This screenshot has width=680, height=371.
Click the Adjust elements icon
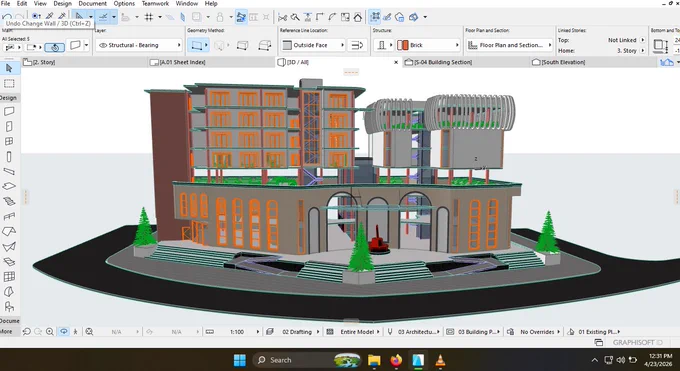coord(307,17)
